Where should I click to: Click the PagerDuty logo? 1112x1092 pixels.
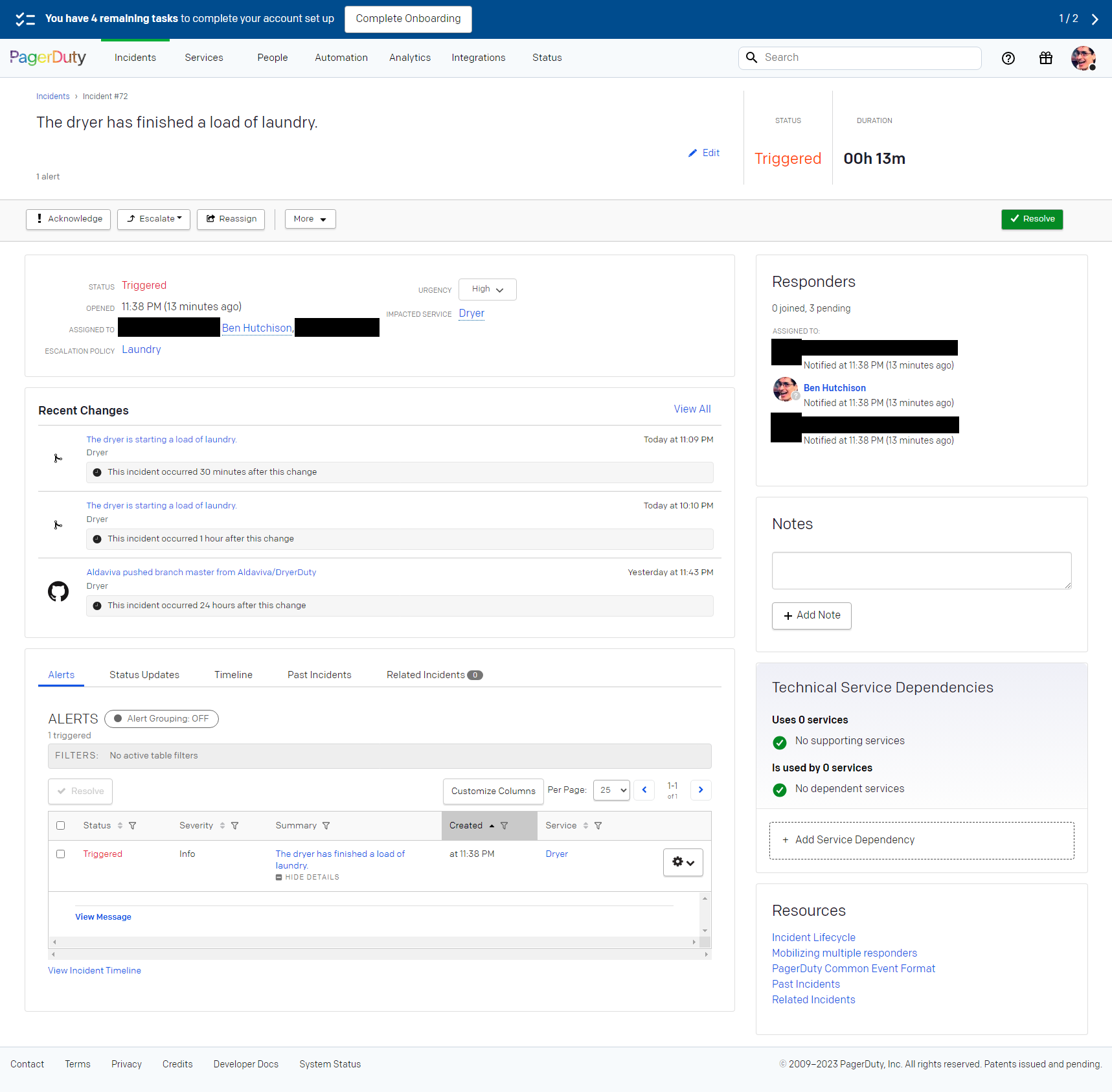point(48,58)
